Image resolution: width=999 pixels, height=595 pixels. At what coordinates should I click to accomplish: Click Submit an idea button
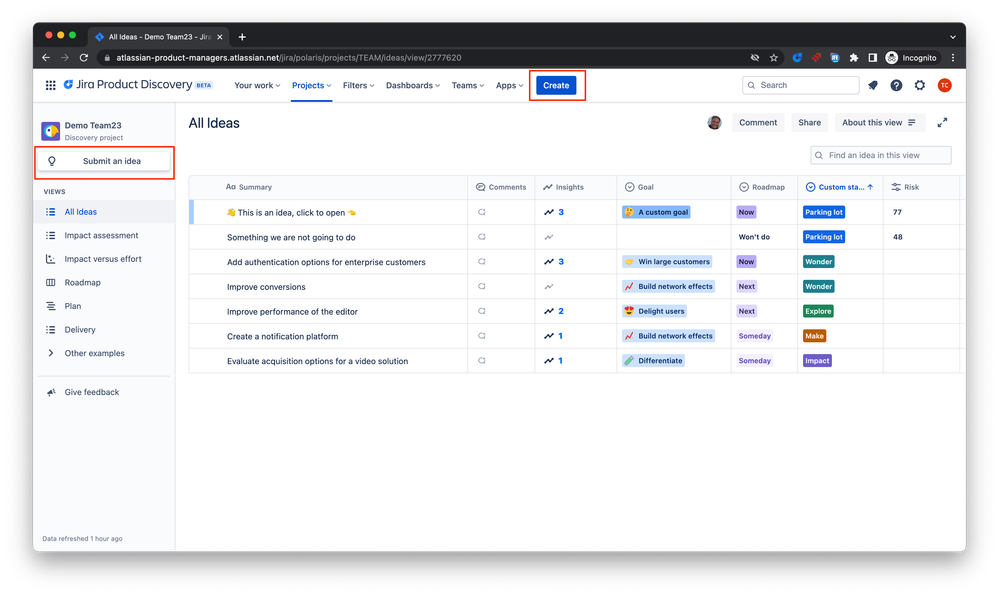tap(104, 161)
